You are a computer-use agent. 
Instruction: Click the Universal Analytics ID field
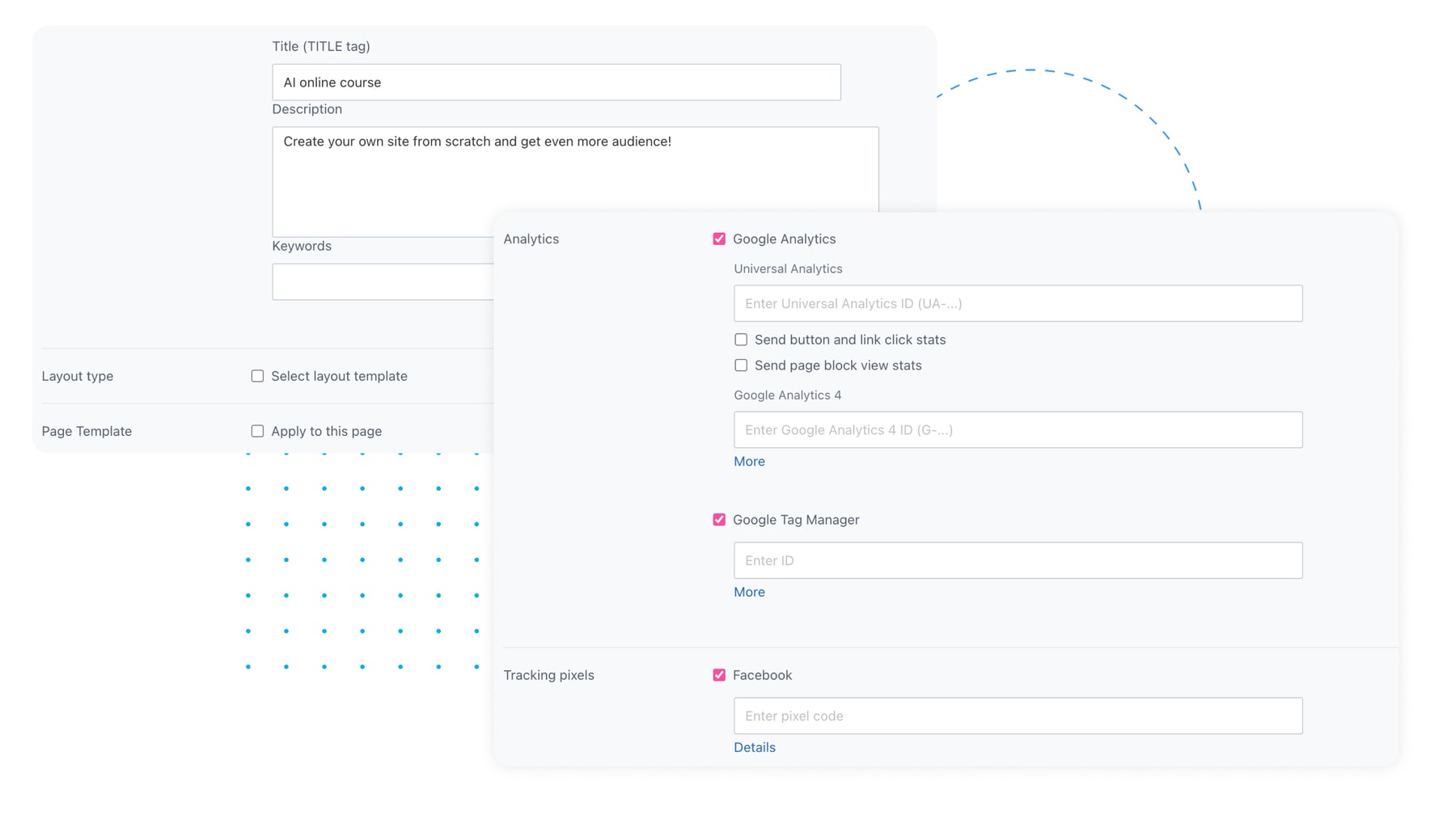(1017, 303)
